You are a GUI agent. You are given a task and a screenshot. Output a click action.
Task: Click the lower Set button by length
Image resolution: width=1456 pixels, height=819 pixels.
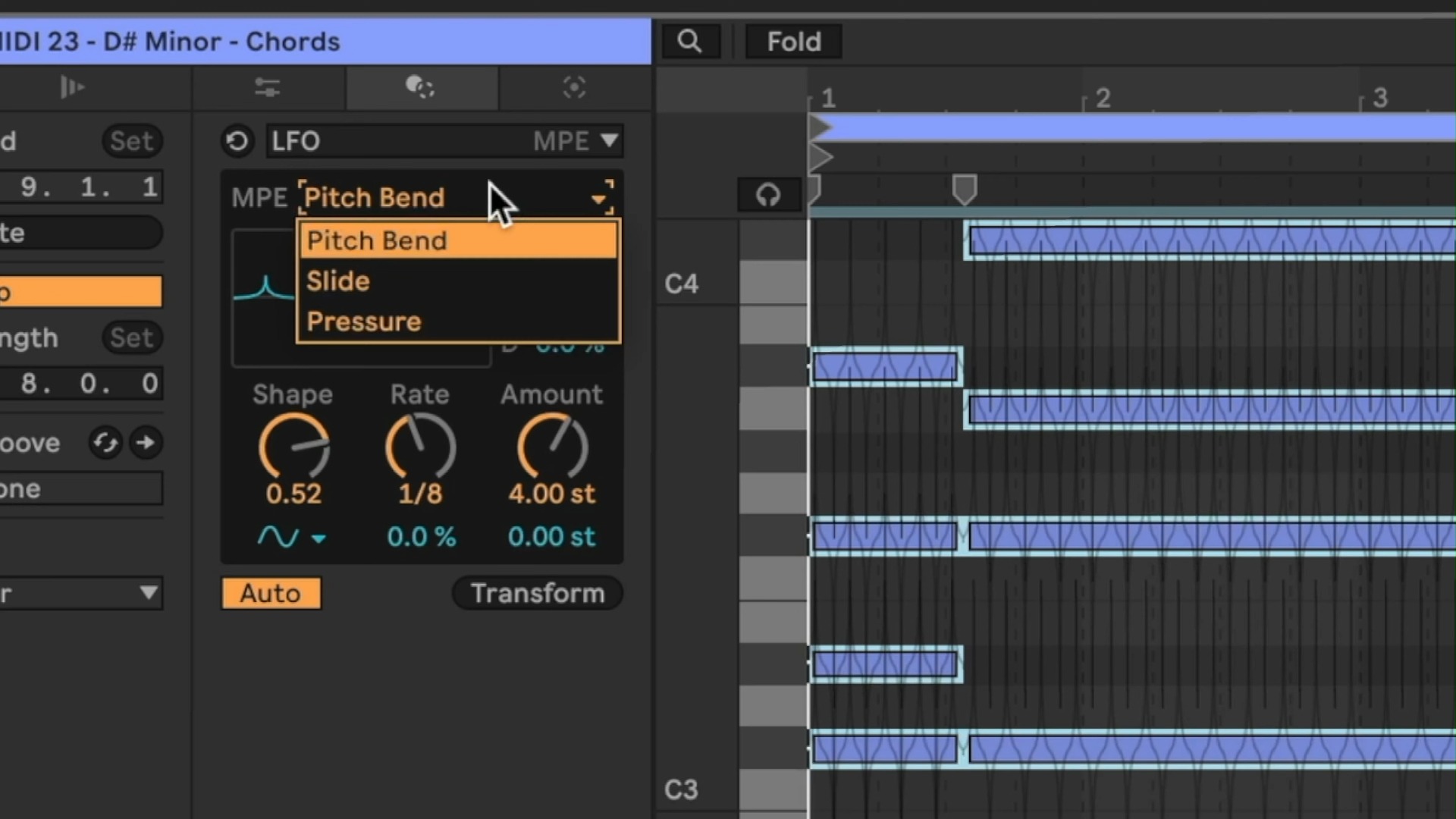pos(132,338)
